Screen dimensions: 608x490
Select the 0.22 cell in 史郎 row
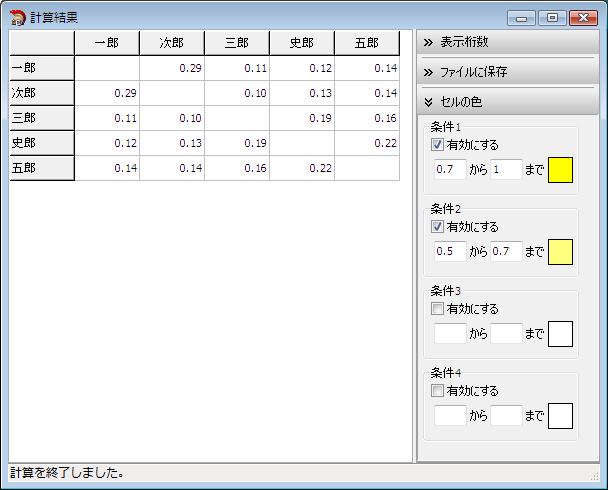point(366,143)
